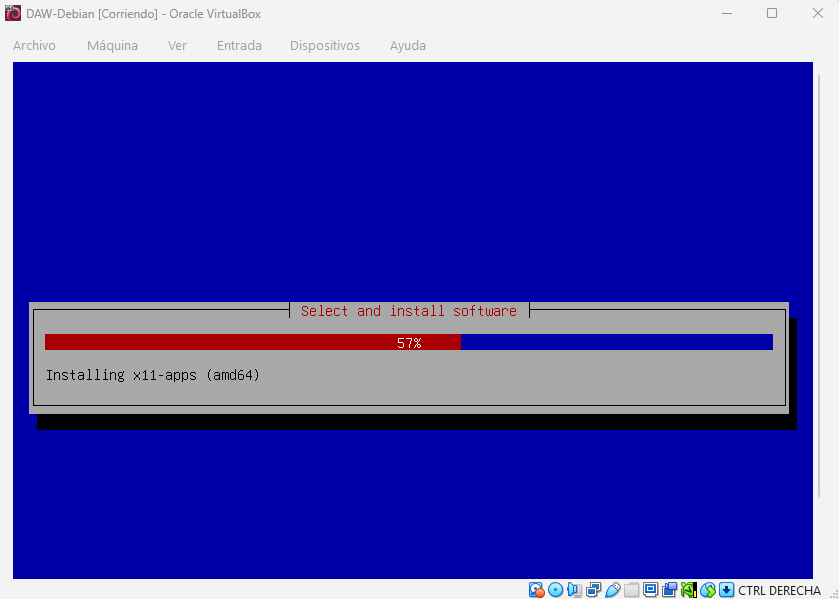Maximize the VirtualBox window
839x599 pixels.
point(772,13)
